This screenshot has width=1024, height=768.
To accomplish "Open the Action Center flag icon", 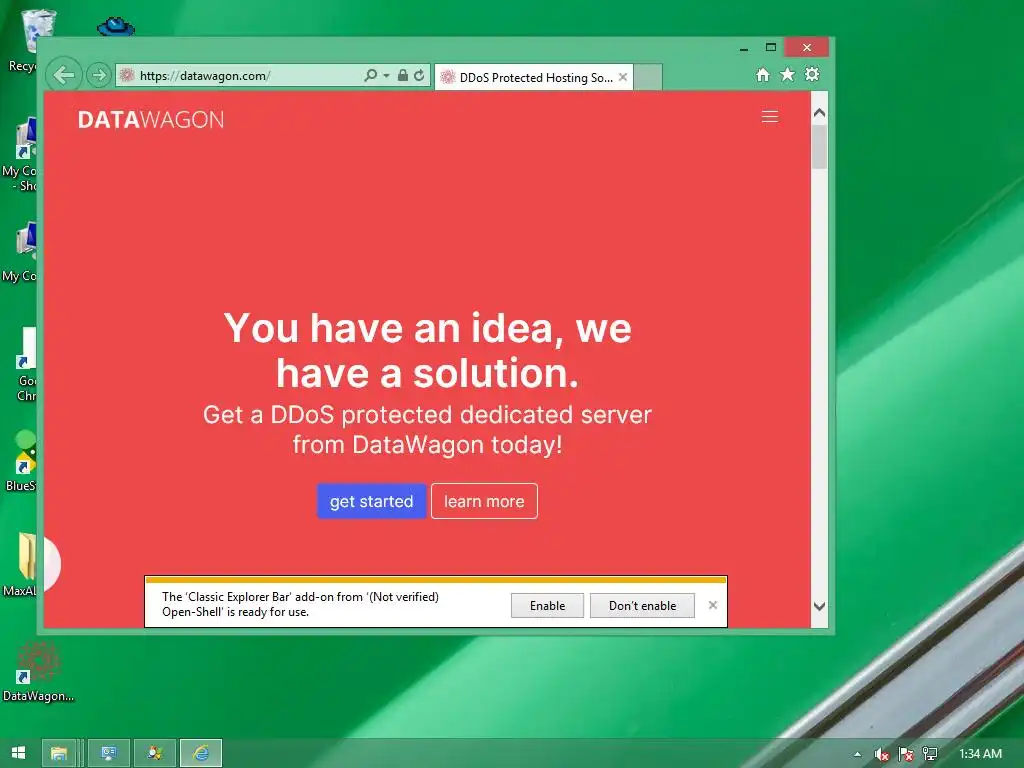I will click(x=906, y=754).
